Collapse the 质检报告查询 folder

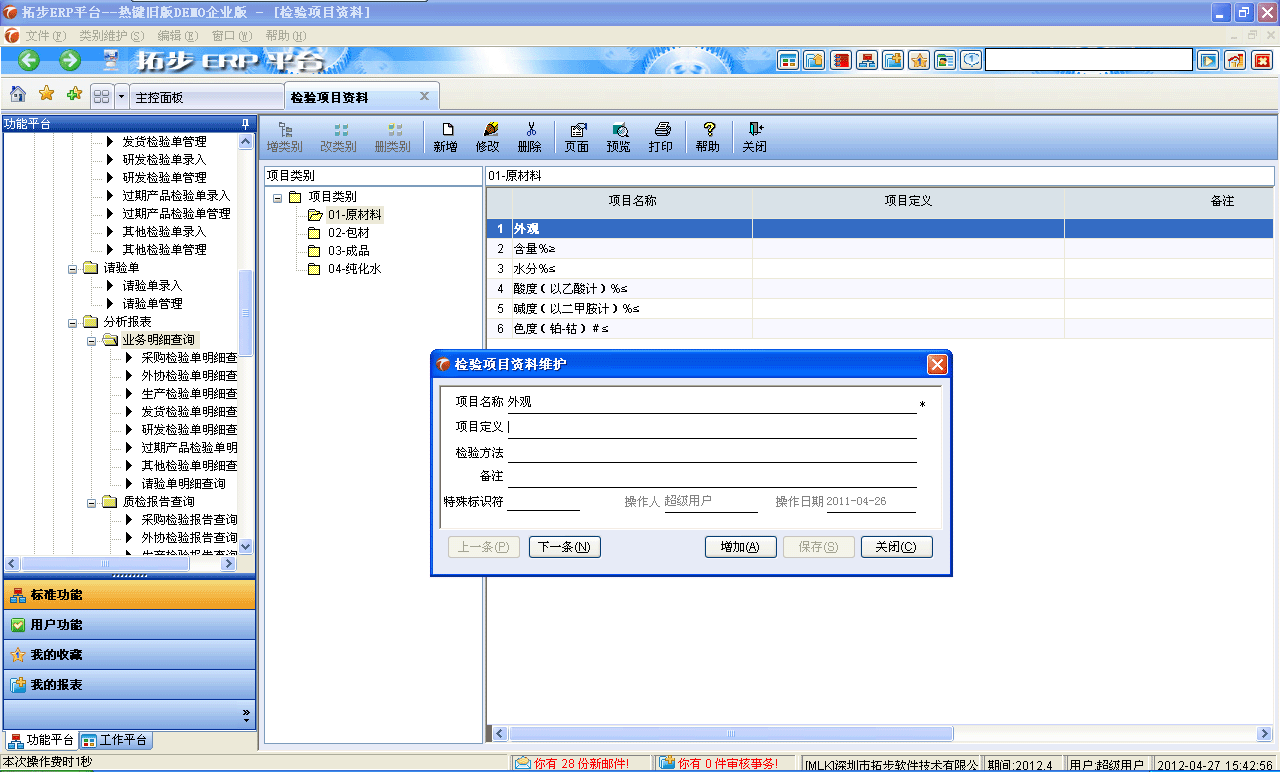pos(90,501)
